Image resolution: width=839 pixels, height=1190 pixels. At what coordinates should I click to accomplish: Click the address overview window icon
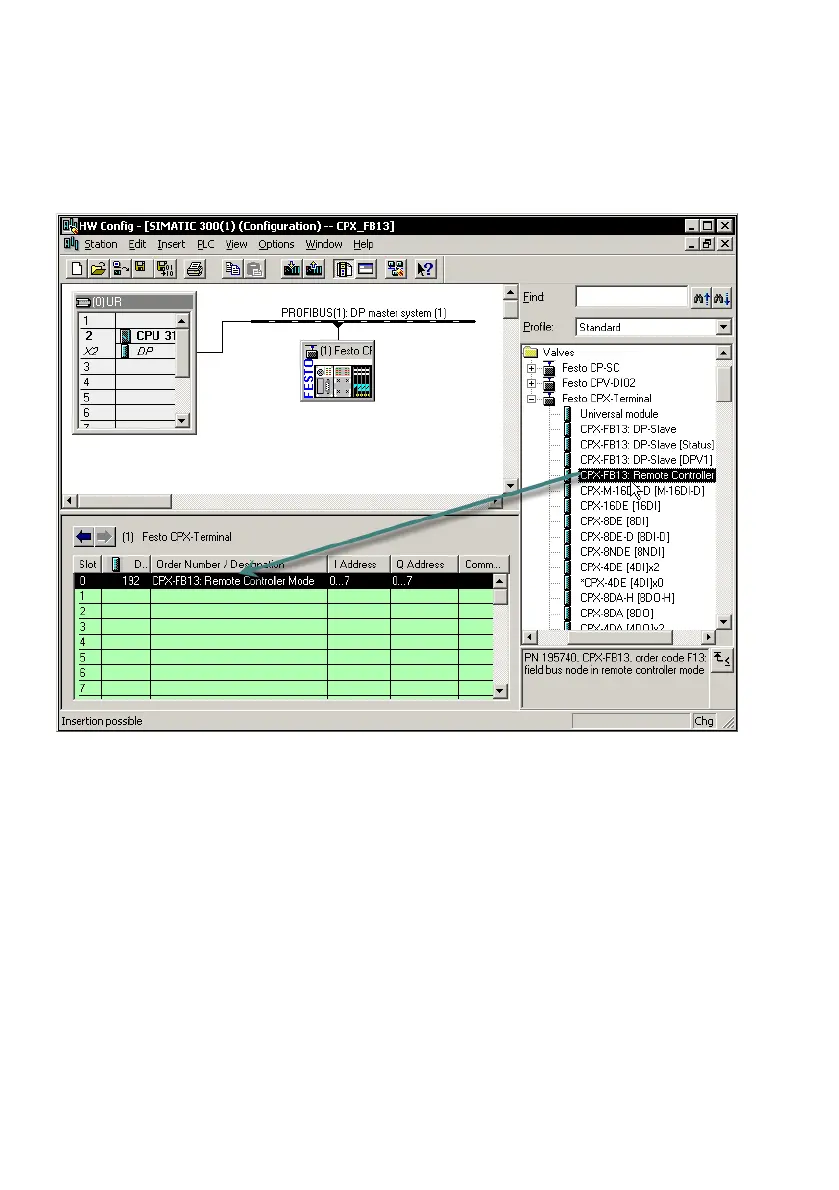point(366,269)
